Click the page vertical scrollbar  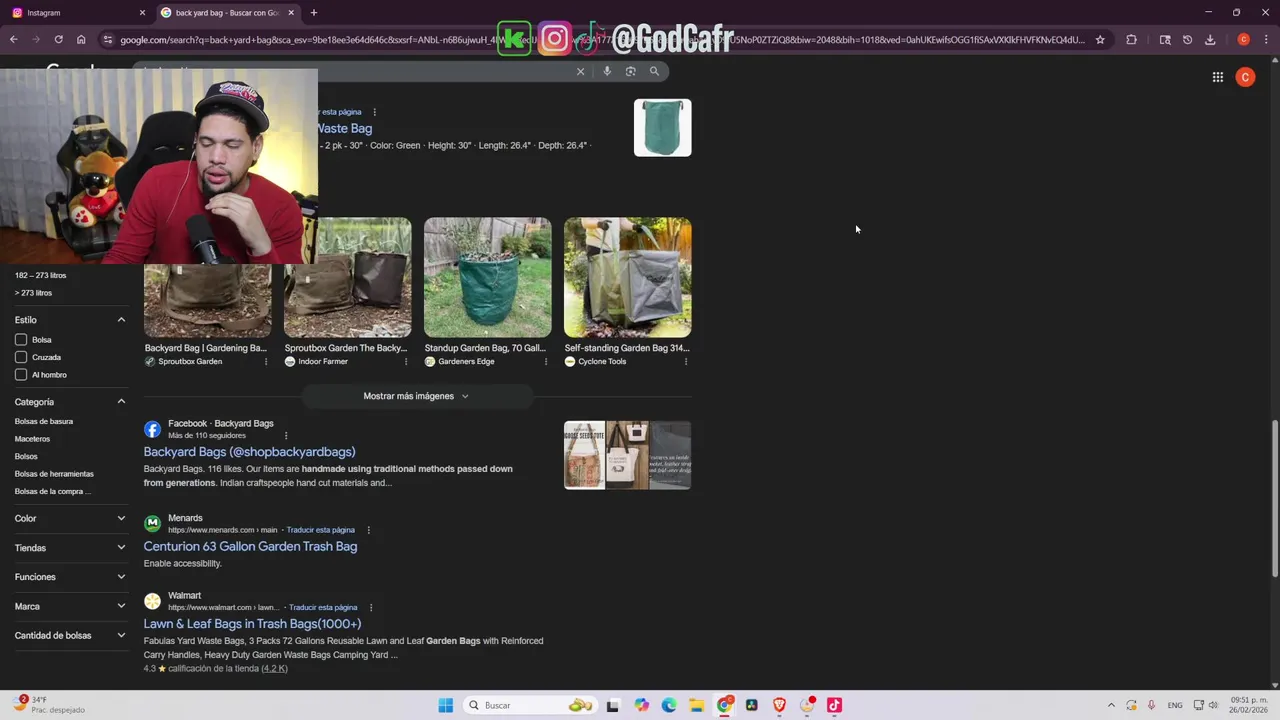pos(1274,498)
